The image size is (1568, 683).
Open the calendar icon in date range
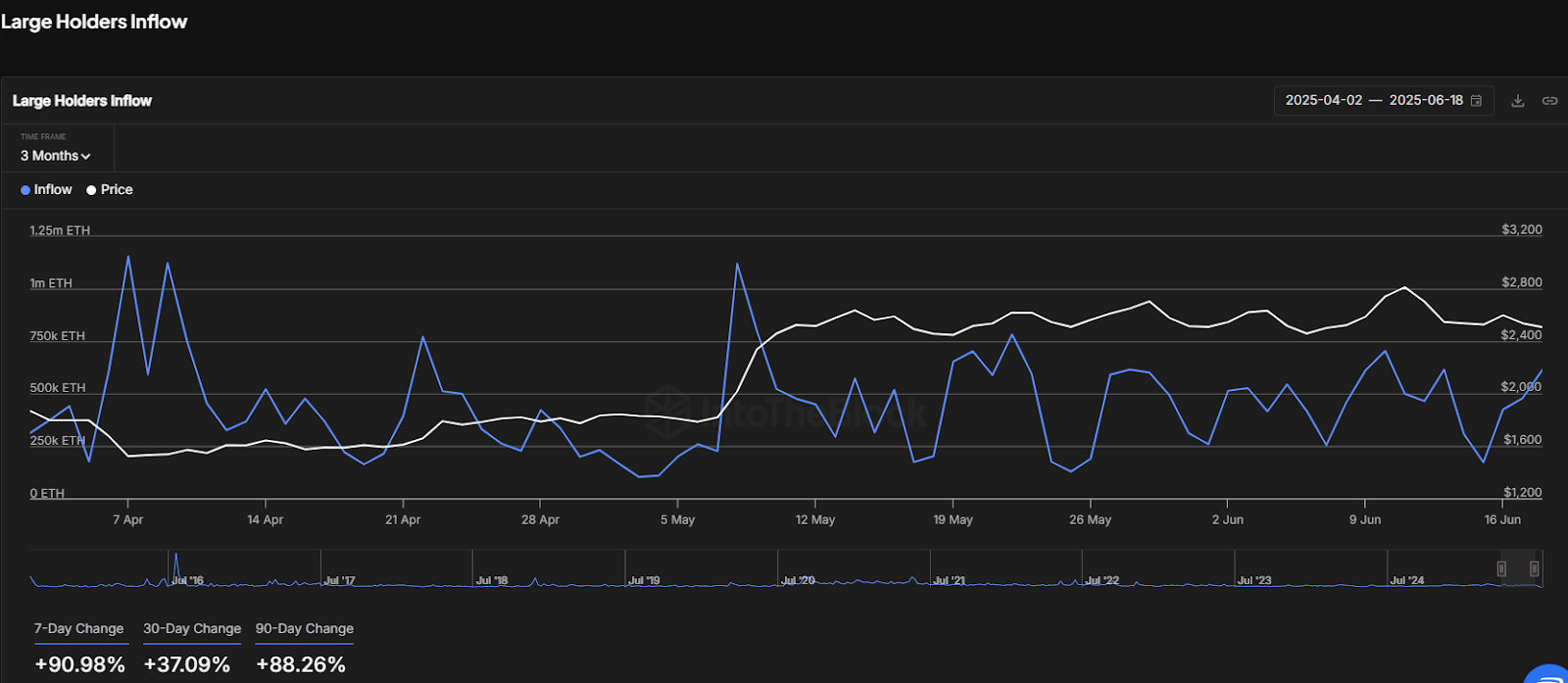1476,101
